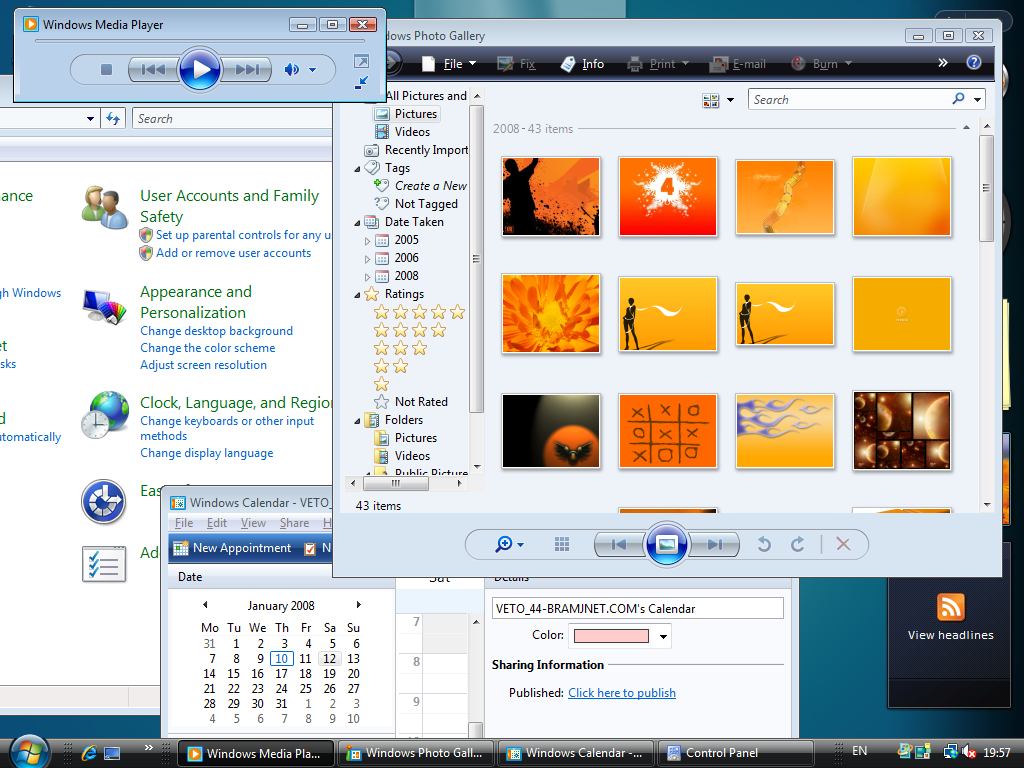Viewport: 1024px width, 768px height.
Task: Collapse the Date Taken node
Action: point(357,223)
